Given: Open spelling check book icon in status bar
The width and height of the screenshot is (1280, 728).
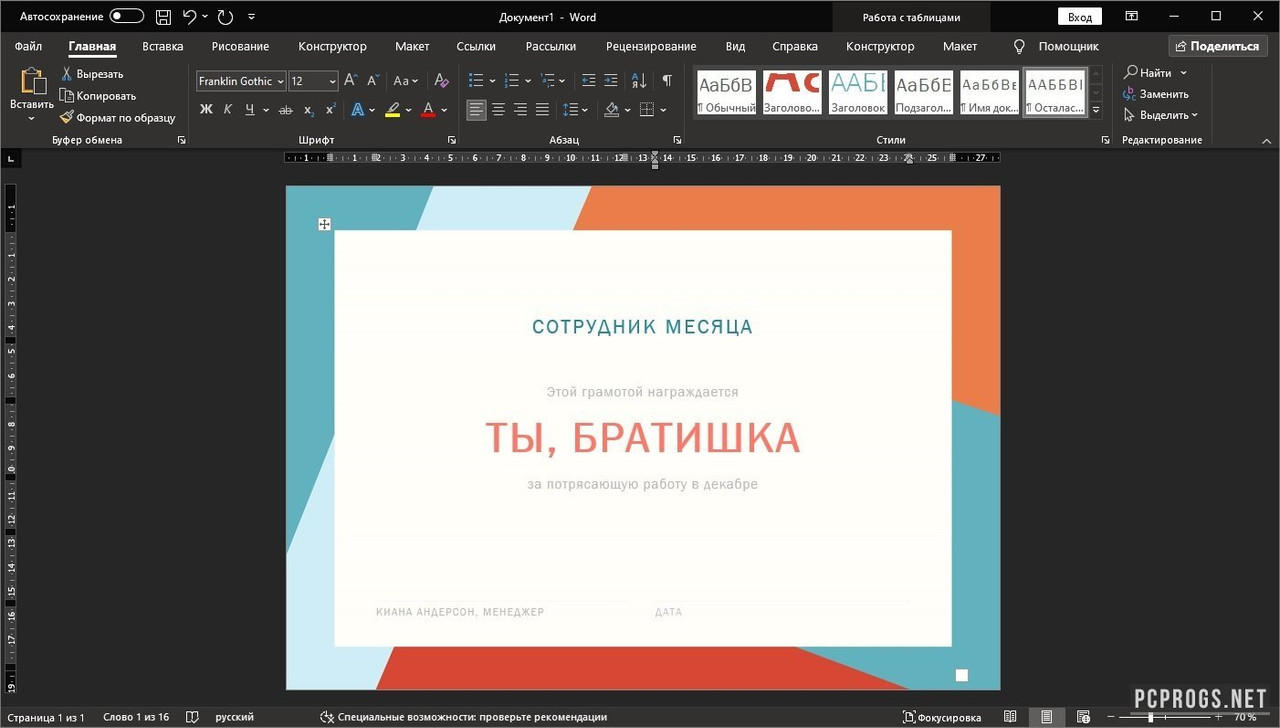Looking at the screenshot, I should pos(192,717).
